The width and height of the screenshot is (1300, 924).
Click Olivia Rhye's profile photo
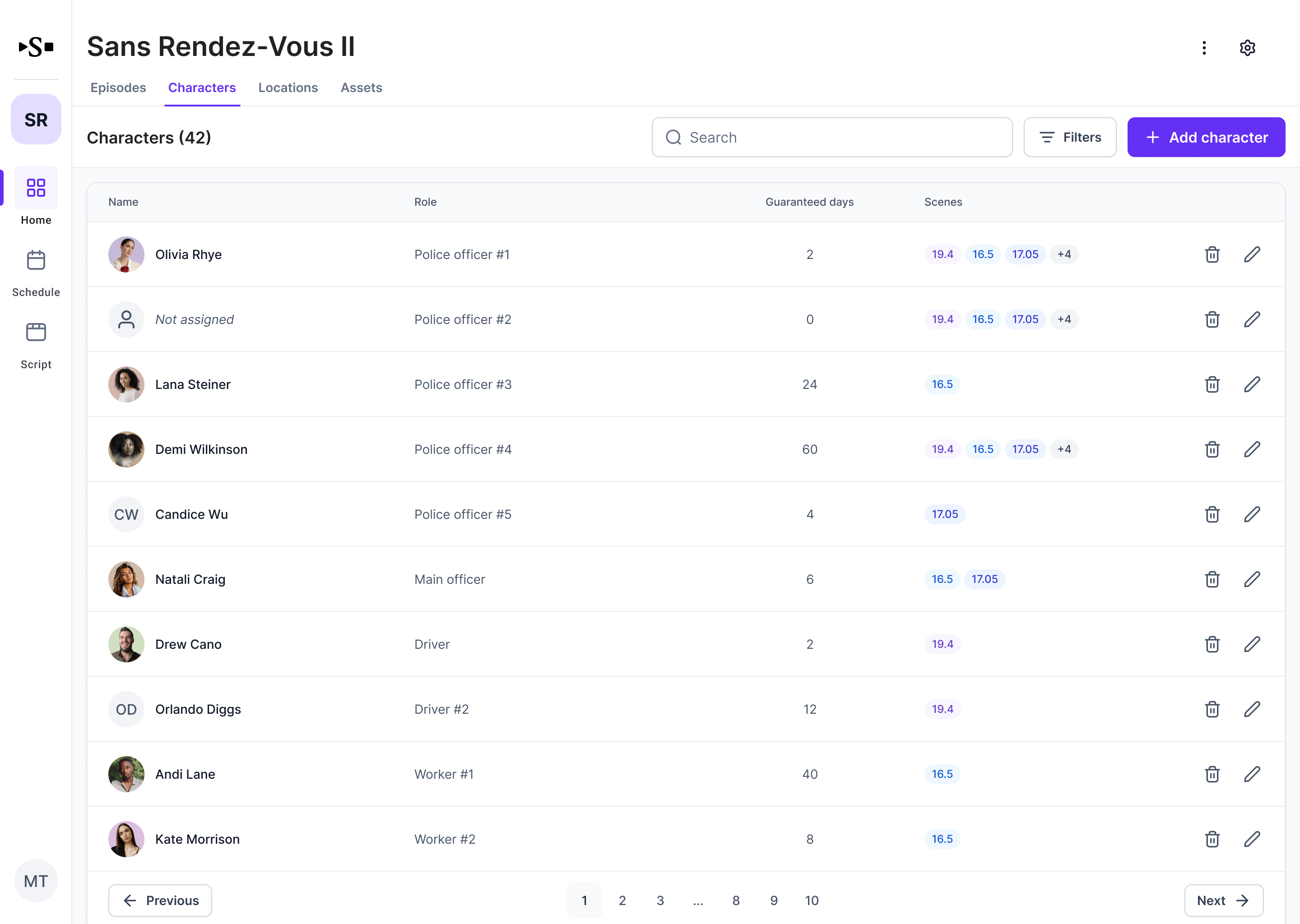pos(126,254)
